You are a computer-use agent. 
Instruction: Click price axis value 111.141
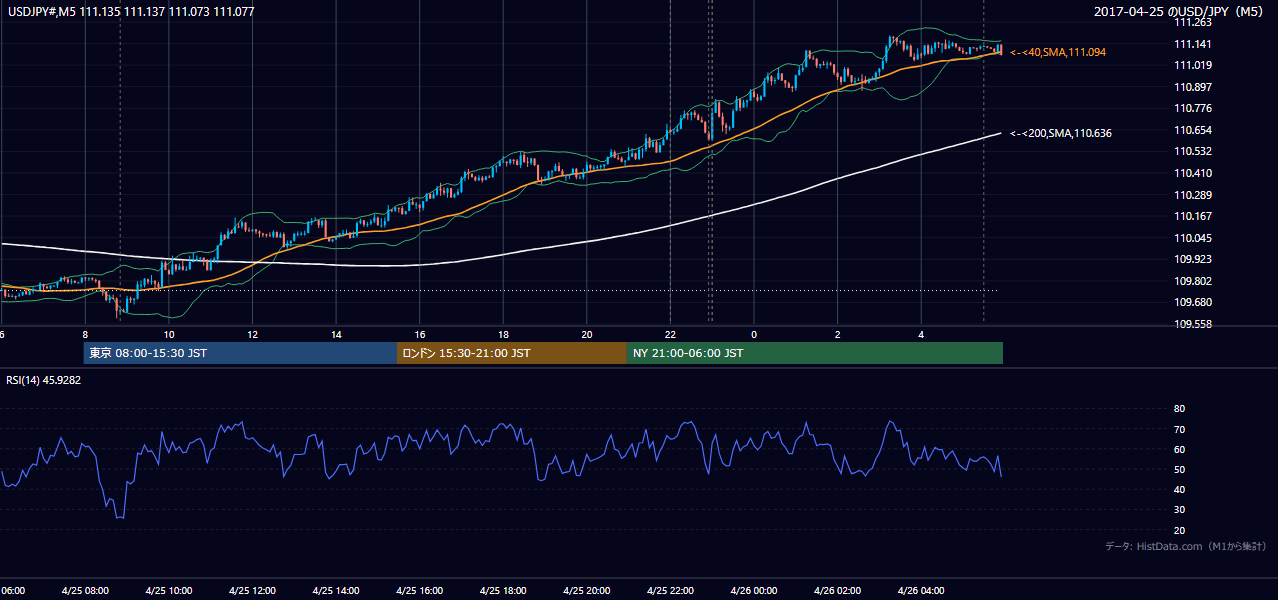coord(1192,44)
